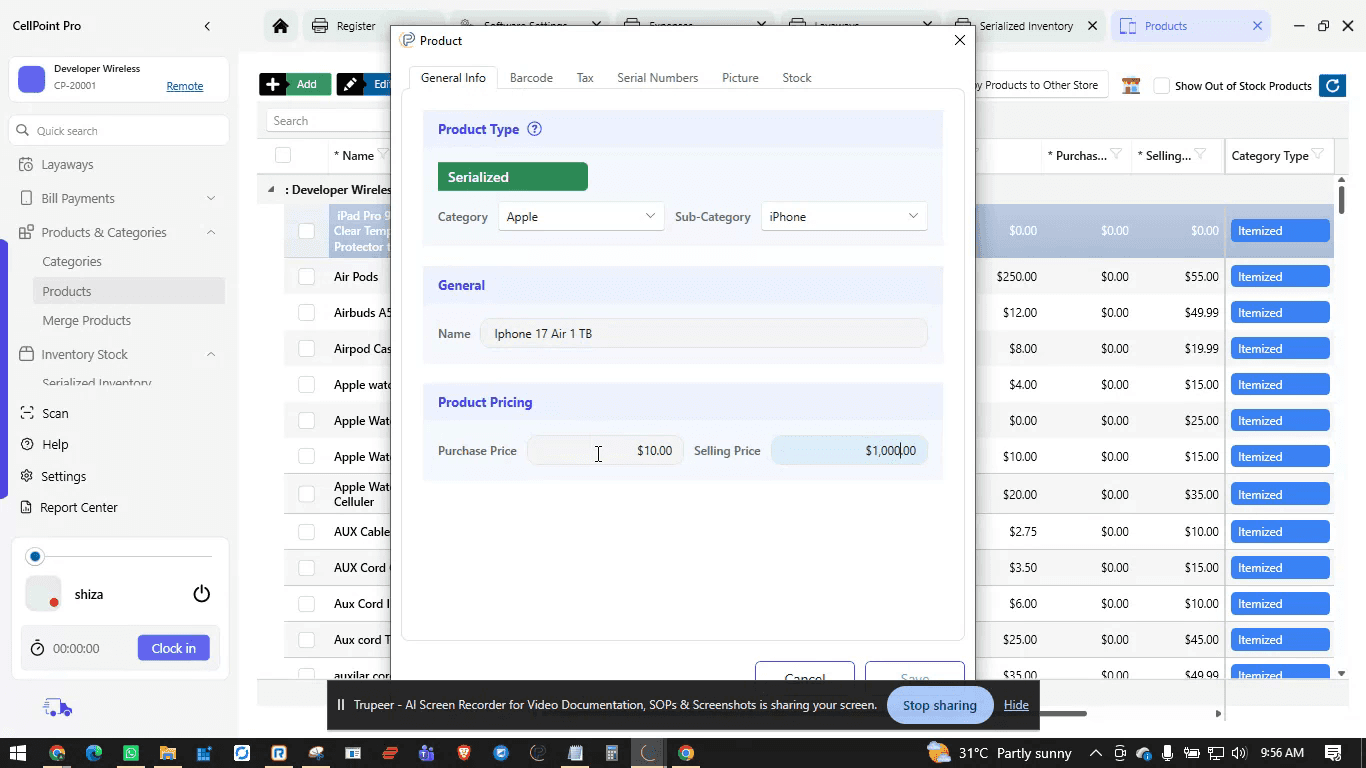Click the power icon next to shiza

(201, 594)
